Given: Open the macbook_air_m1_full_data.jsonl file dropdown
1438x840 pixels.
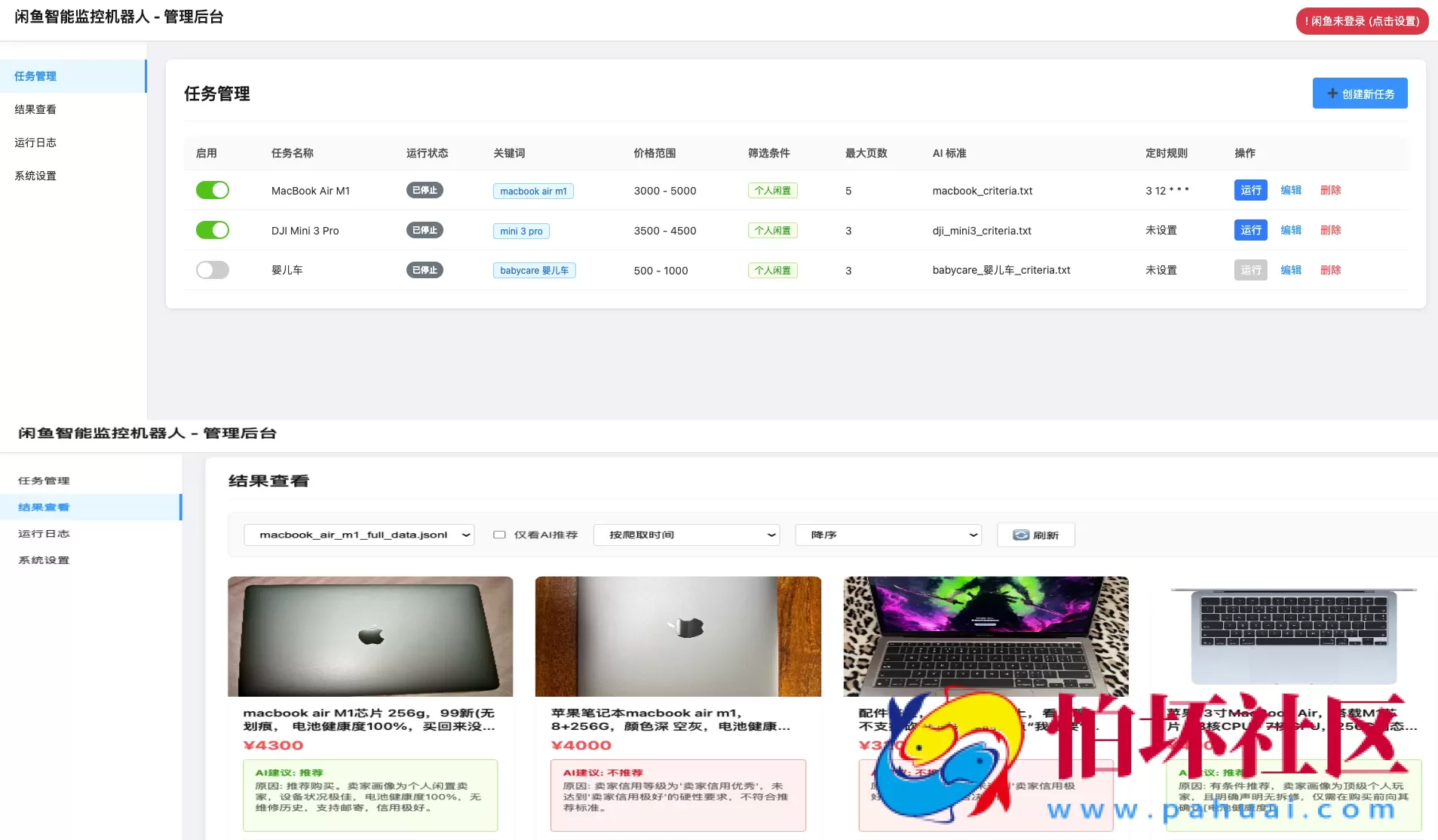Looking at the screenshot, I should pyautogui.click(x=359, y=535).
